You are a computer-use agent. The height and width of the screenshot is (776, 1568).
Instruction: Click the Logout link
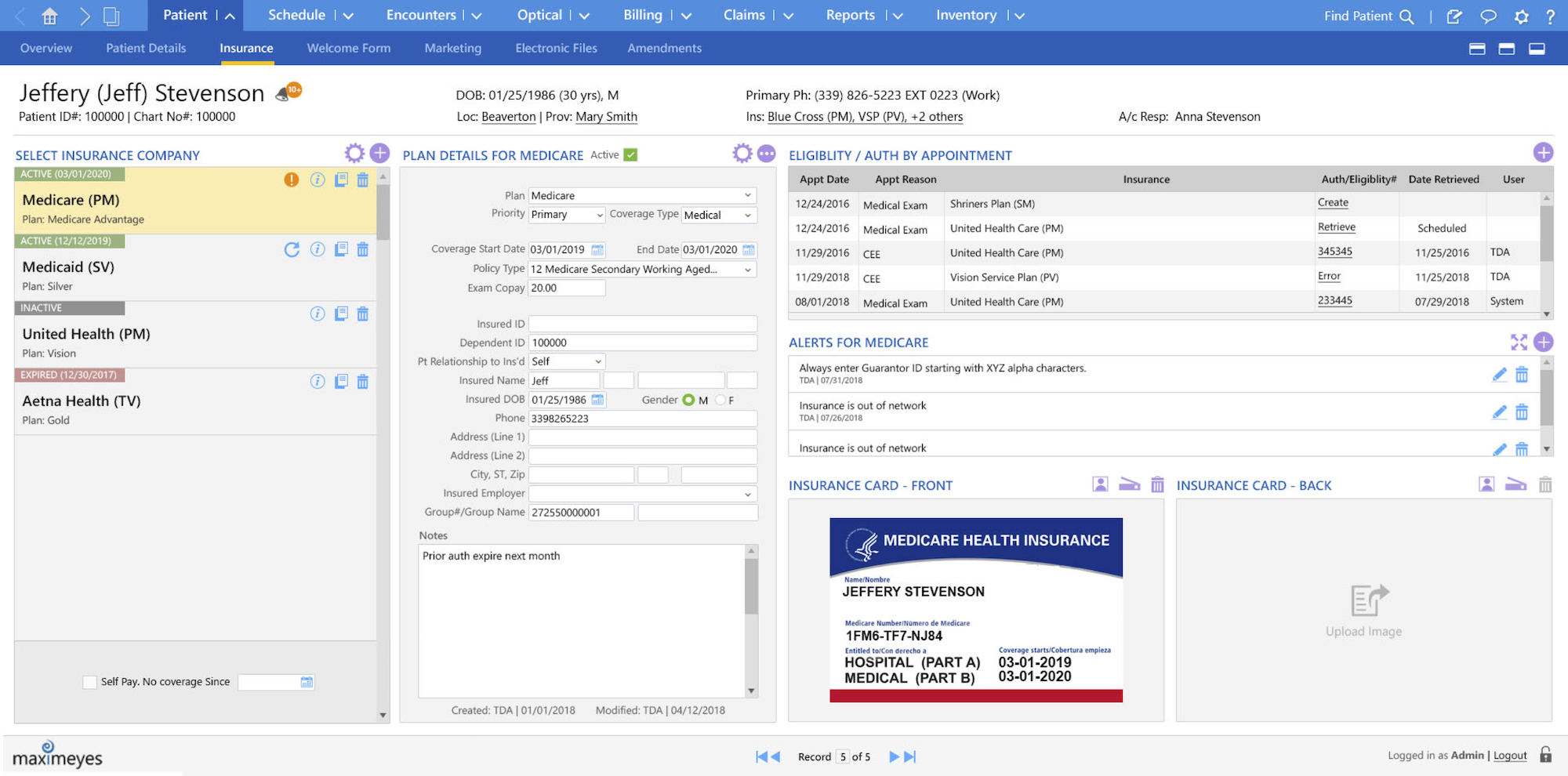click(x=1510, y=756)
